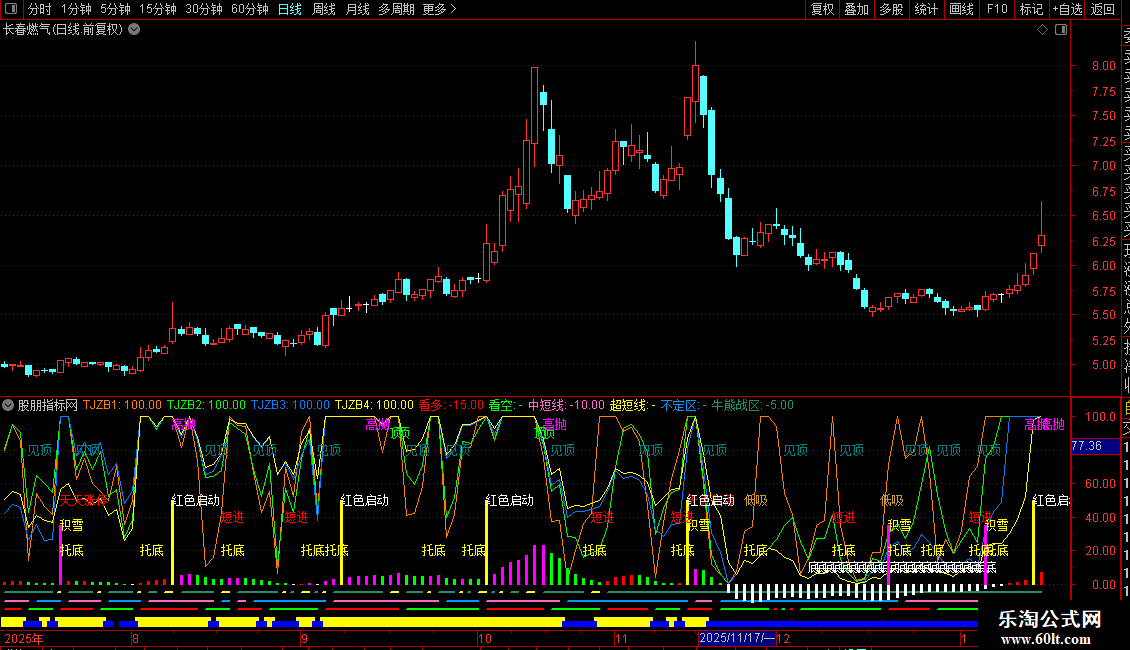
Task: Open the 统计 statistics tool
Action: point(926,9)
